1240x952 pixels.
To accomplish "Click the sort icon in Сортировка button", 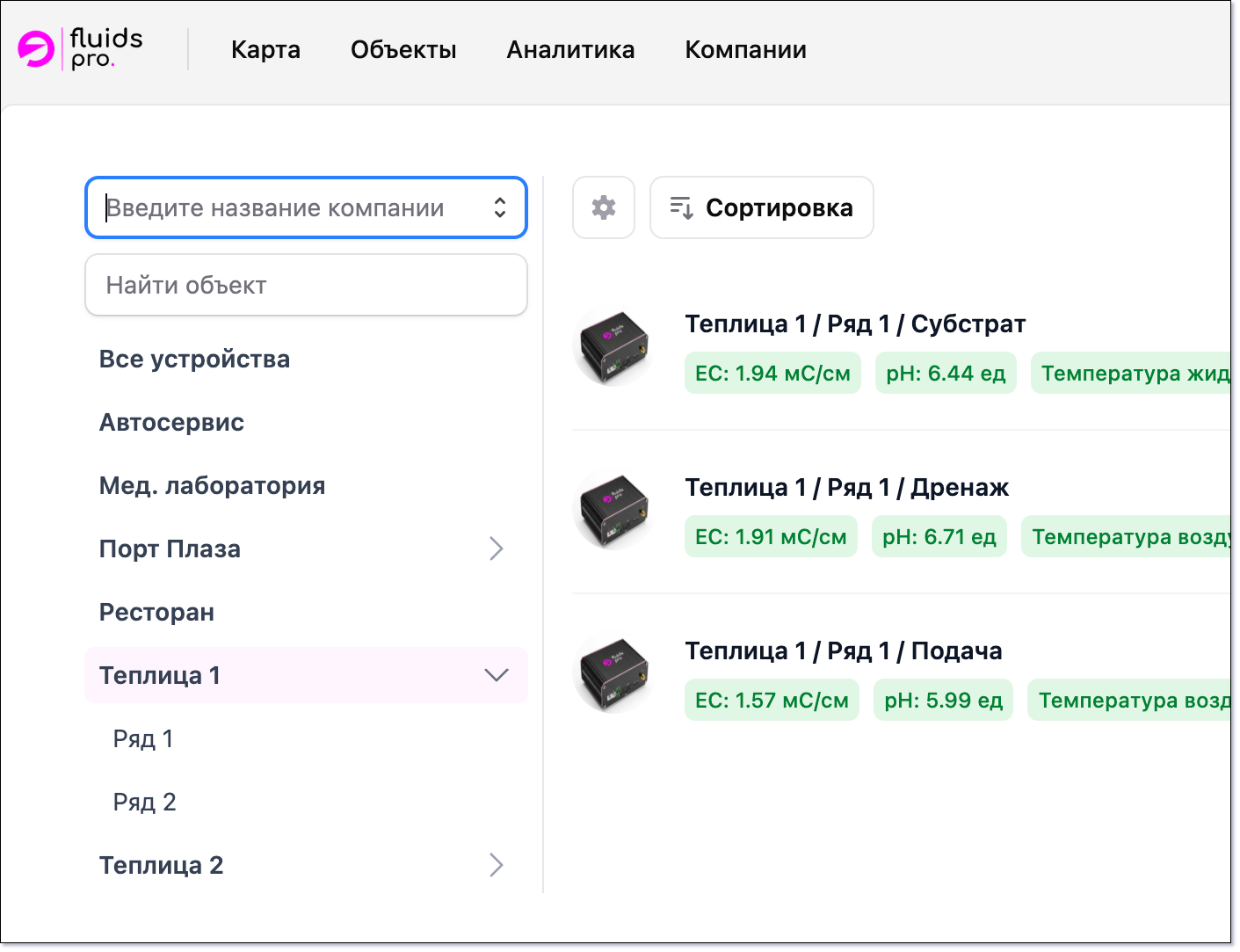I will click(x=682, y=207).
